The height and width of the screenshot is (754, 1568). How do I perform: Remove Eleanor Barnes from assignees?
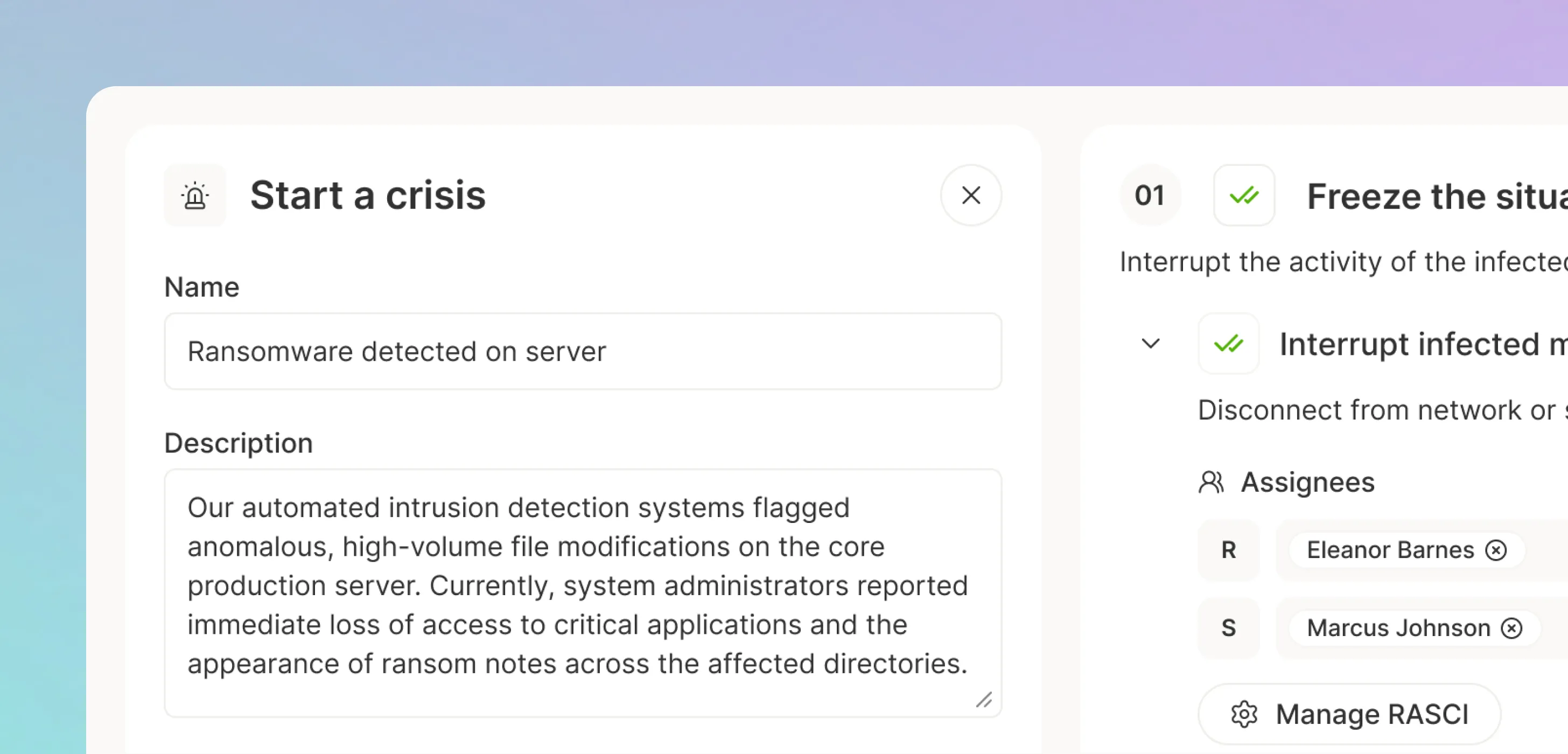(x=1495, y=550)
